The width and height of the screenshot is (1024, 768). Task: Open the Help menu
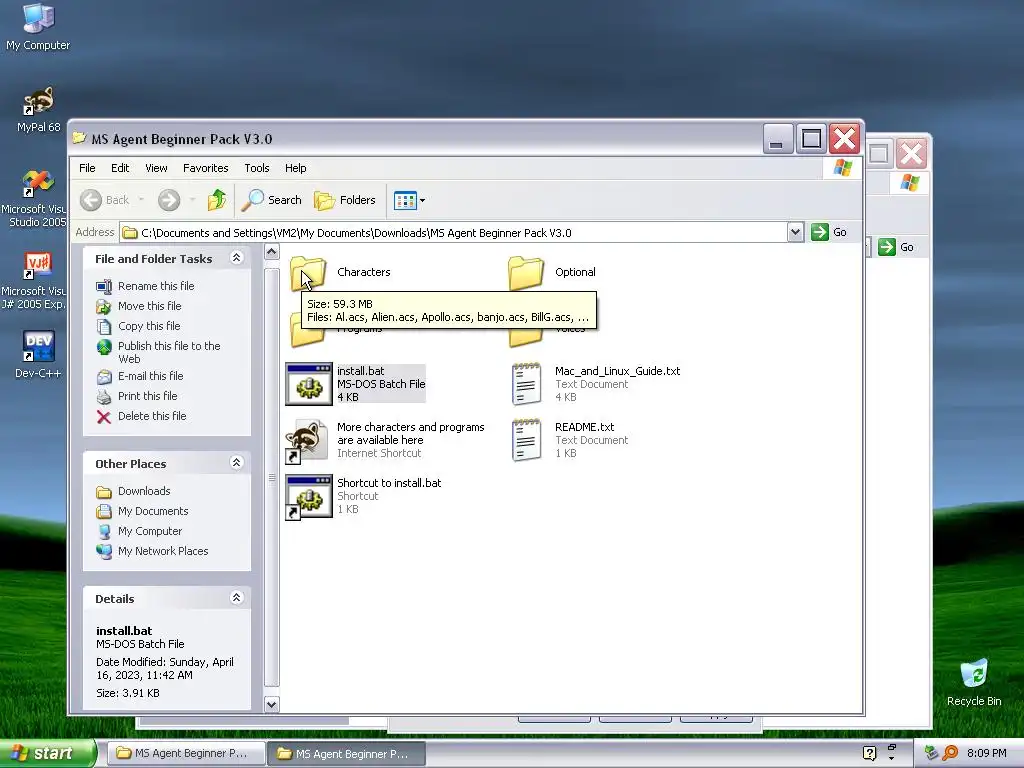[x=295, y=168]
